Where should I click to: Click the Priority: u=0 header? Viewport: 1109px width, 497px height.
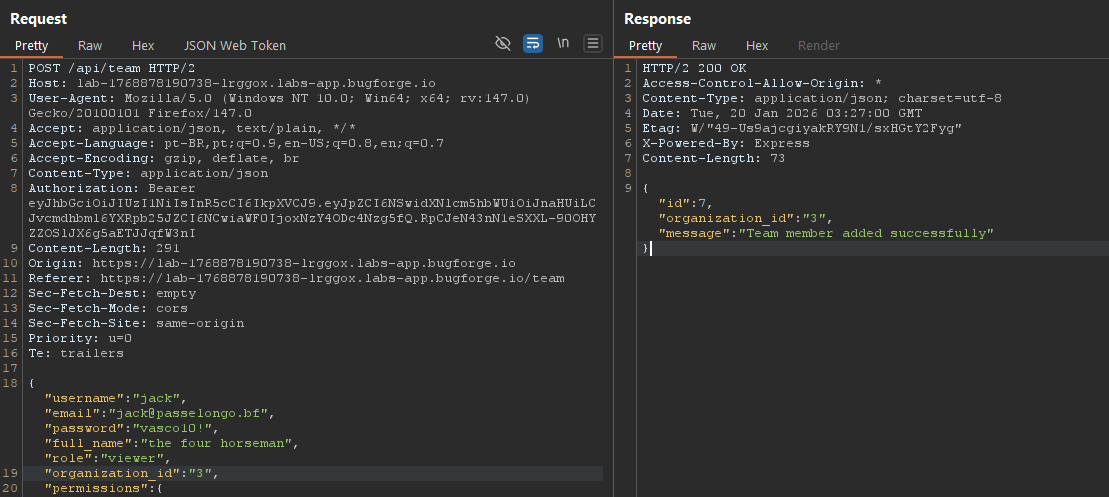pos(80,338)
